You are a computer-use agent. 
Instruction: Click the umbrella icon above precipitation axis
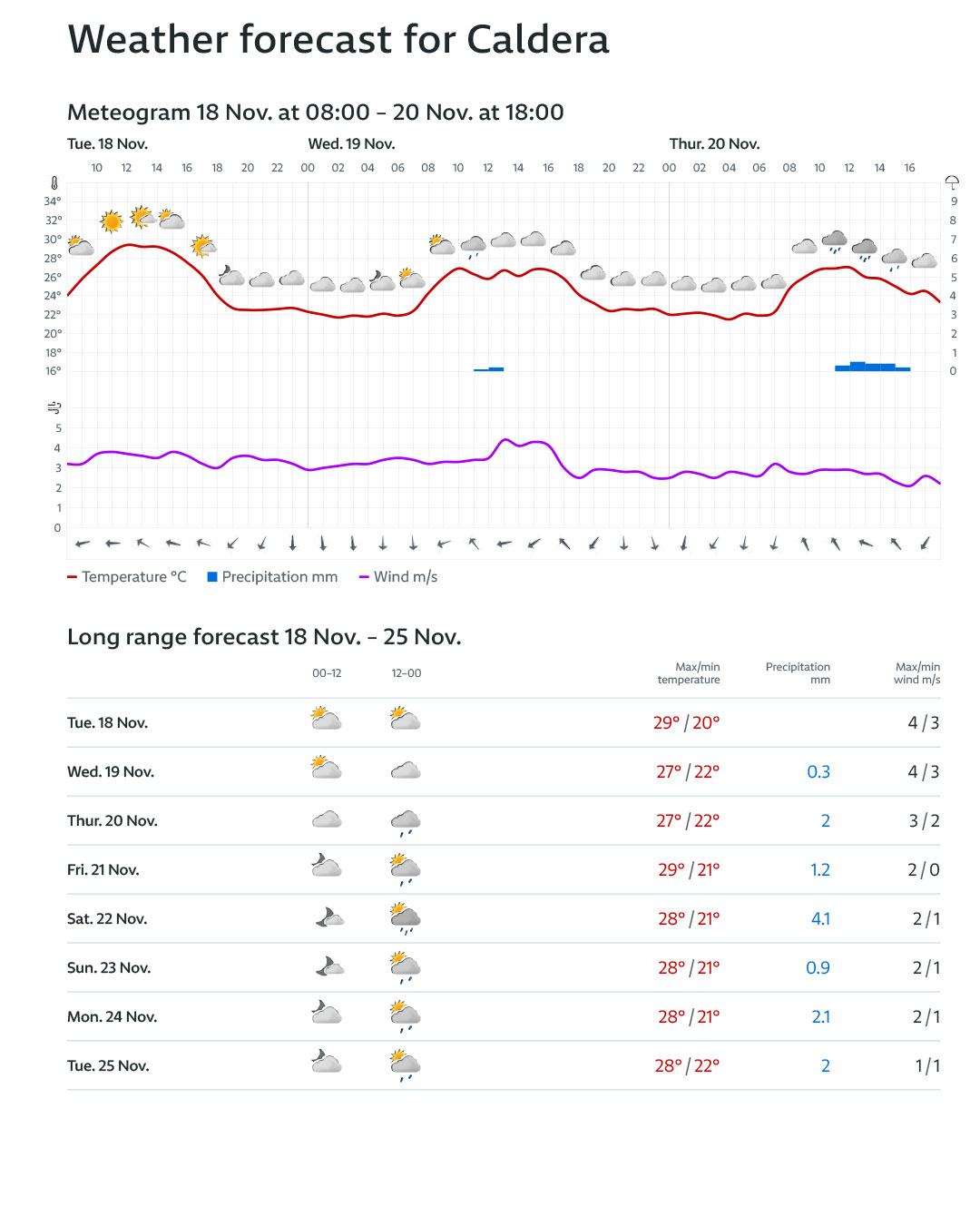(952, 183)
